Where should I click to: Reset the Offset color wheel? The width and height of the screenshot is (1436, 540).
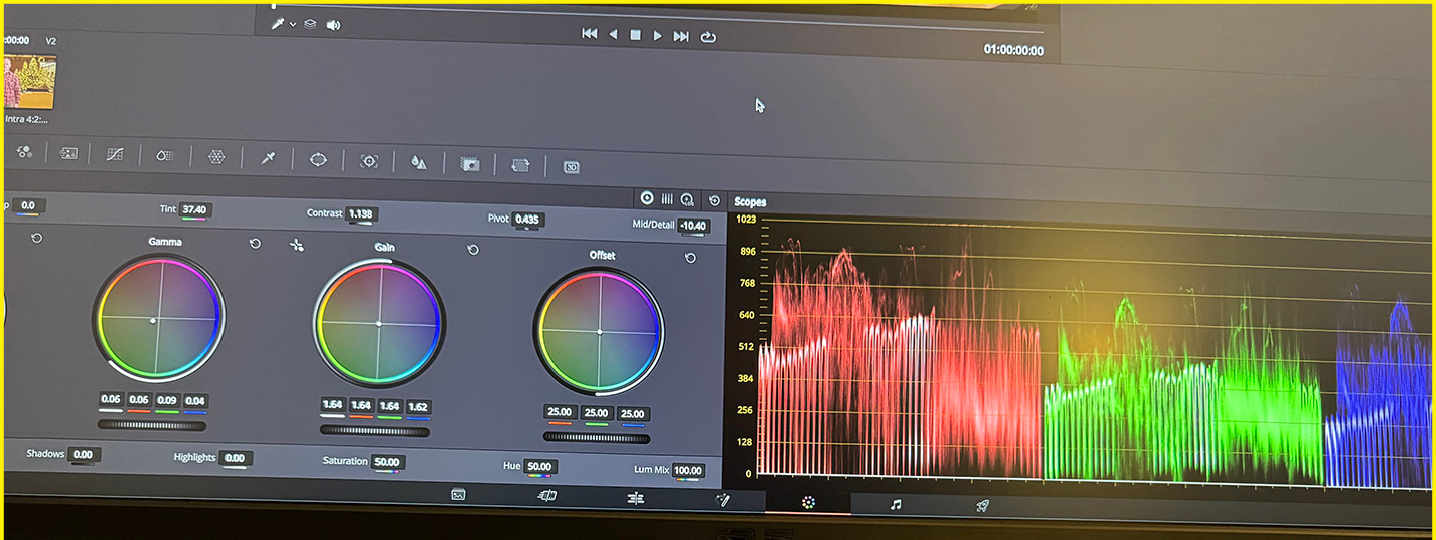pyautogui.click(x=690, y=258)
